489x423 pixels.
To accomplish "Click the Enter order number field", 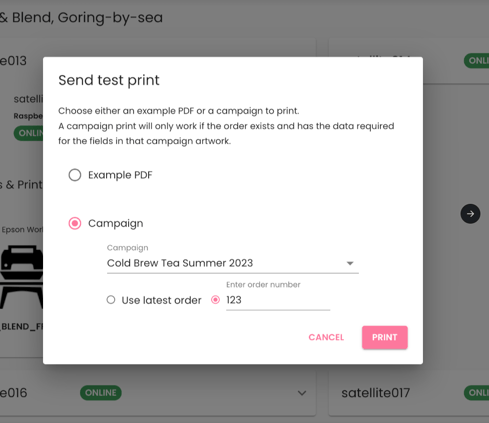I will [278, 300].
